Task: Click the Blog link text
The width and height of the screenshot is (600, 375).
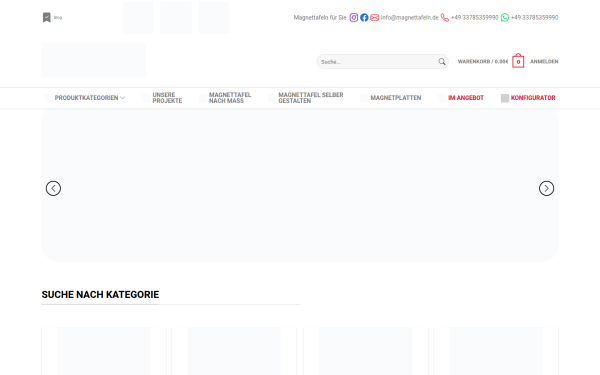Action: 58,18
